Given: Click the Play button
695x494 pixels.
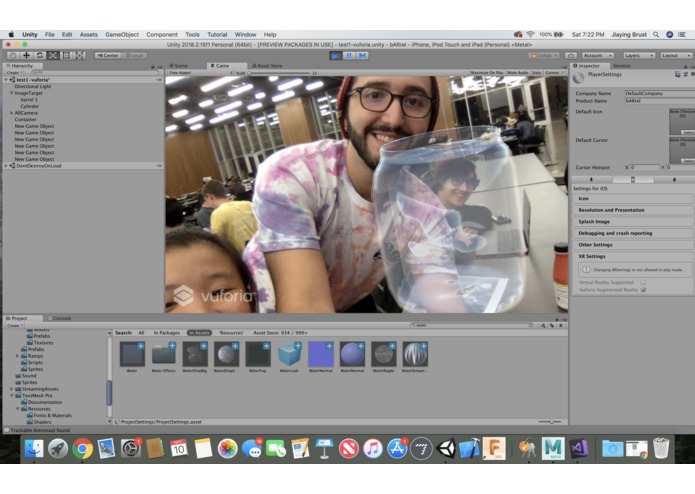Looking at the screenshot, I should pos(336,55).
